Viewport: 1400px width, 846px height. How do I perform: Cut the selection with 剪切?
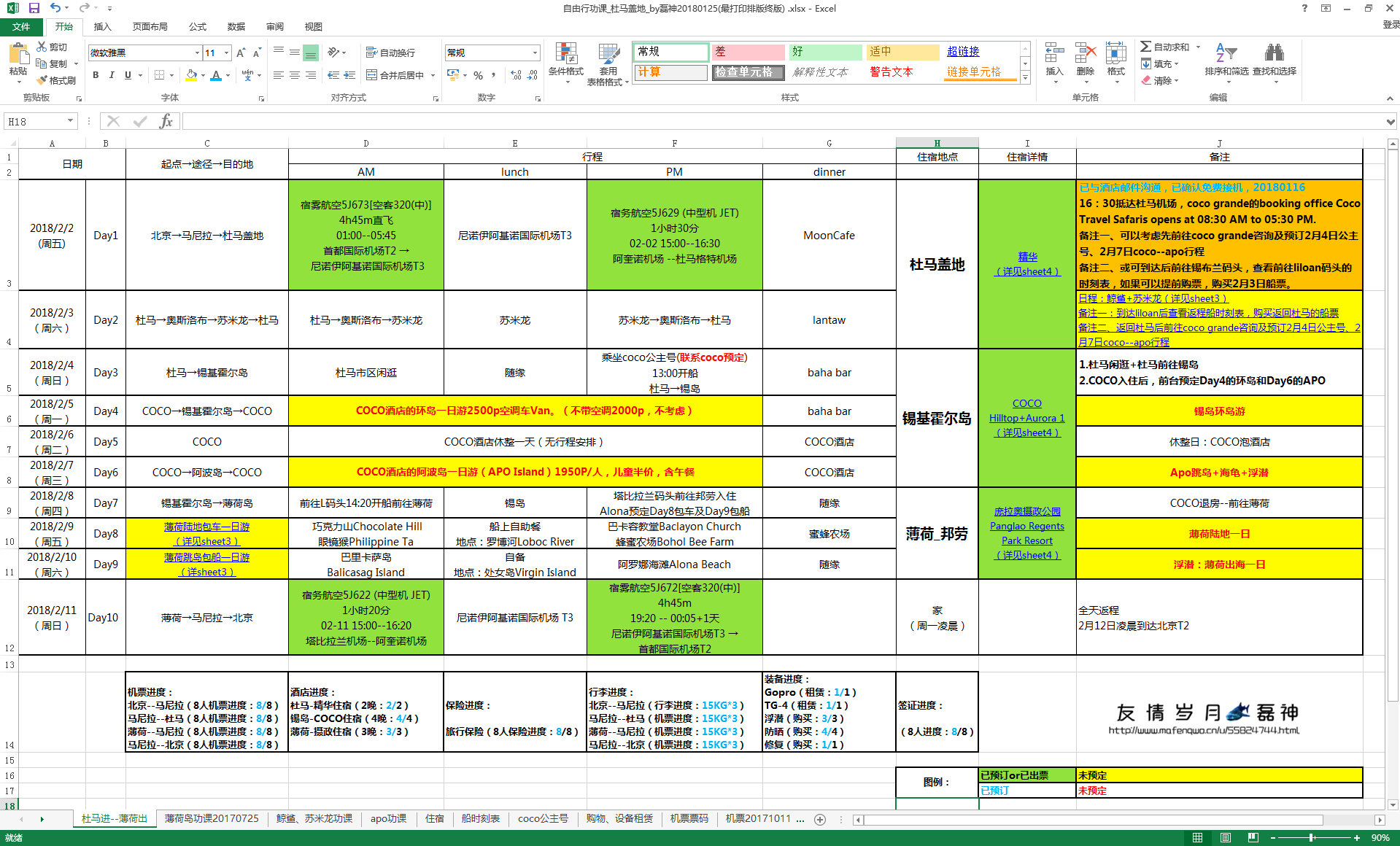point(52,47)
